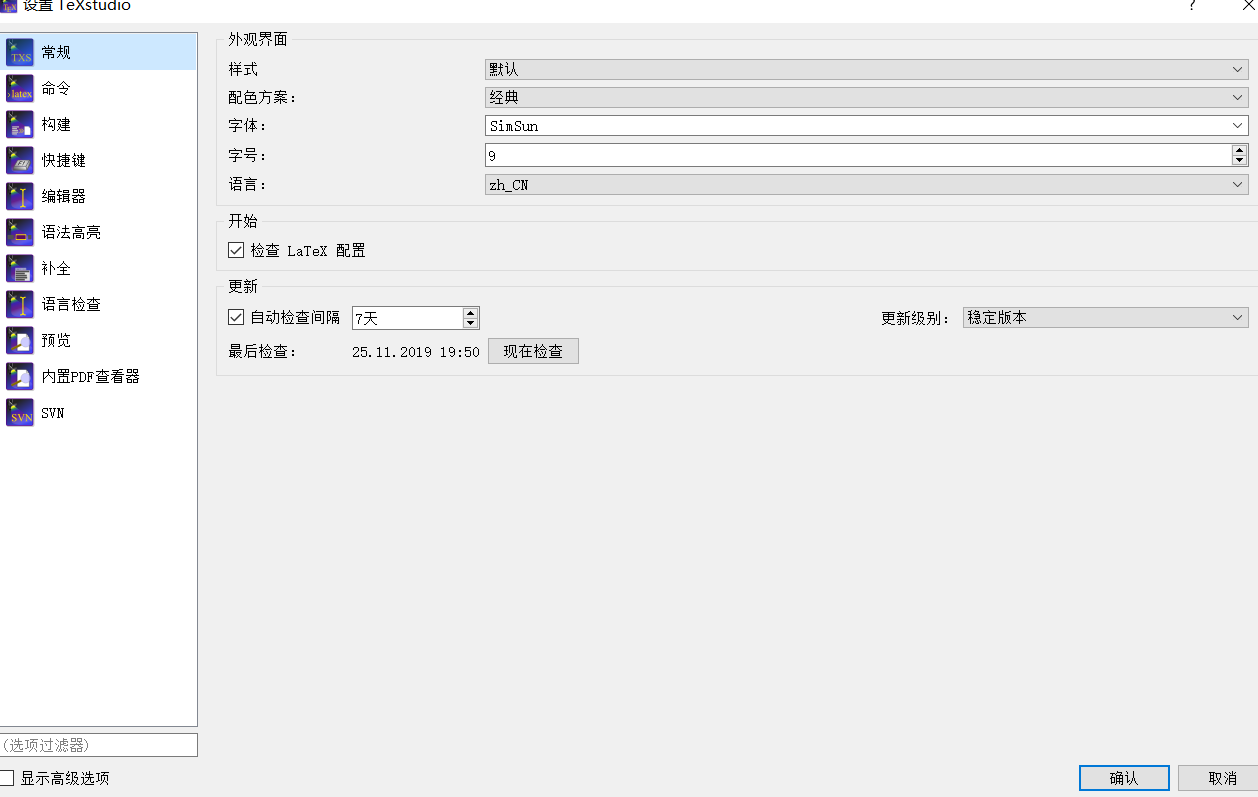This screenshot has width=1258, height=797.
Task: Open the 配色方案 dropdown showing 经典
Action: (x=866, y=97)
